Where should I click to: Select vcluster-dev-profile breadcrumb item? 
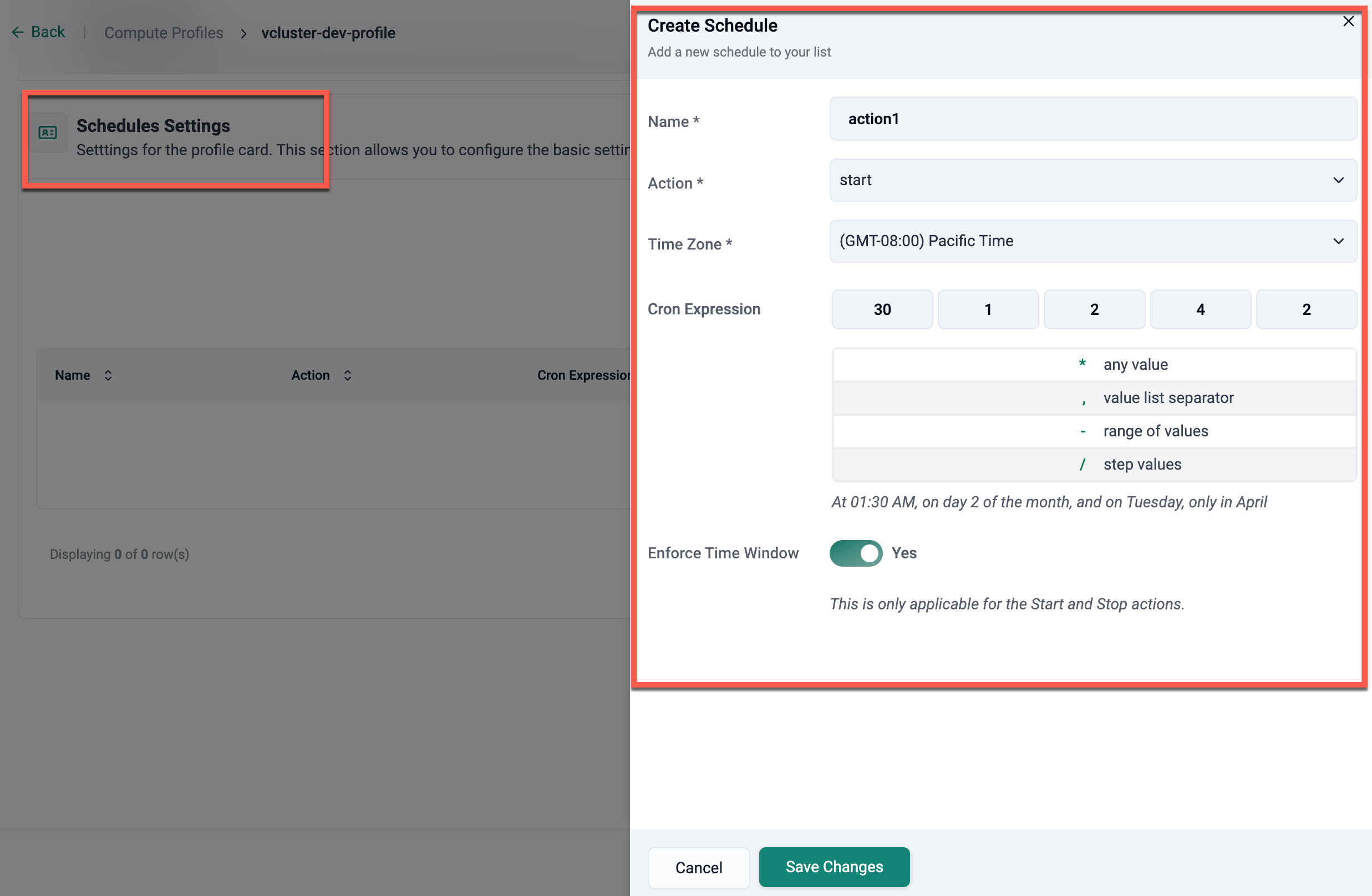[x=328, y=33]
